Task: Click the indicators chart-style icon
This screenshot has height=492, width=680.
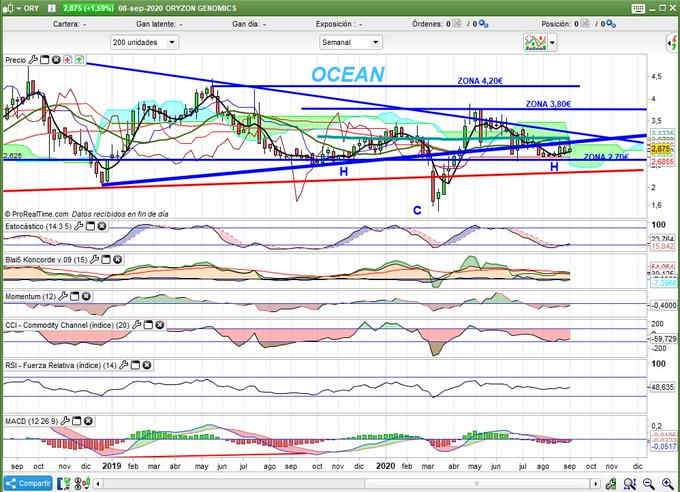Action: 535,43
